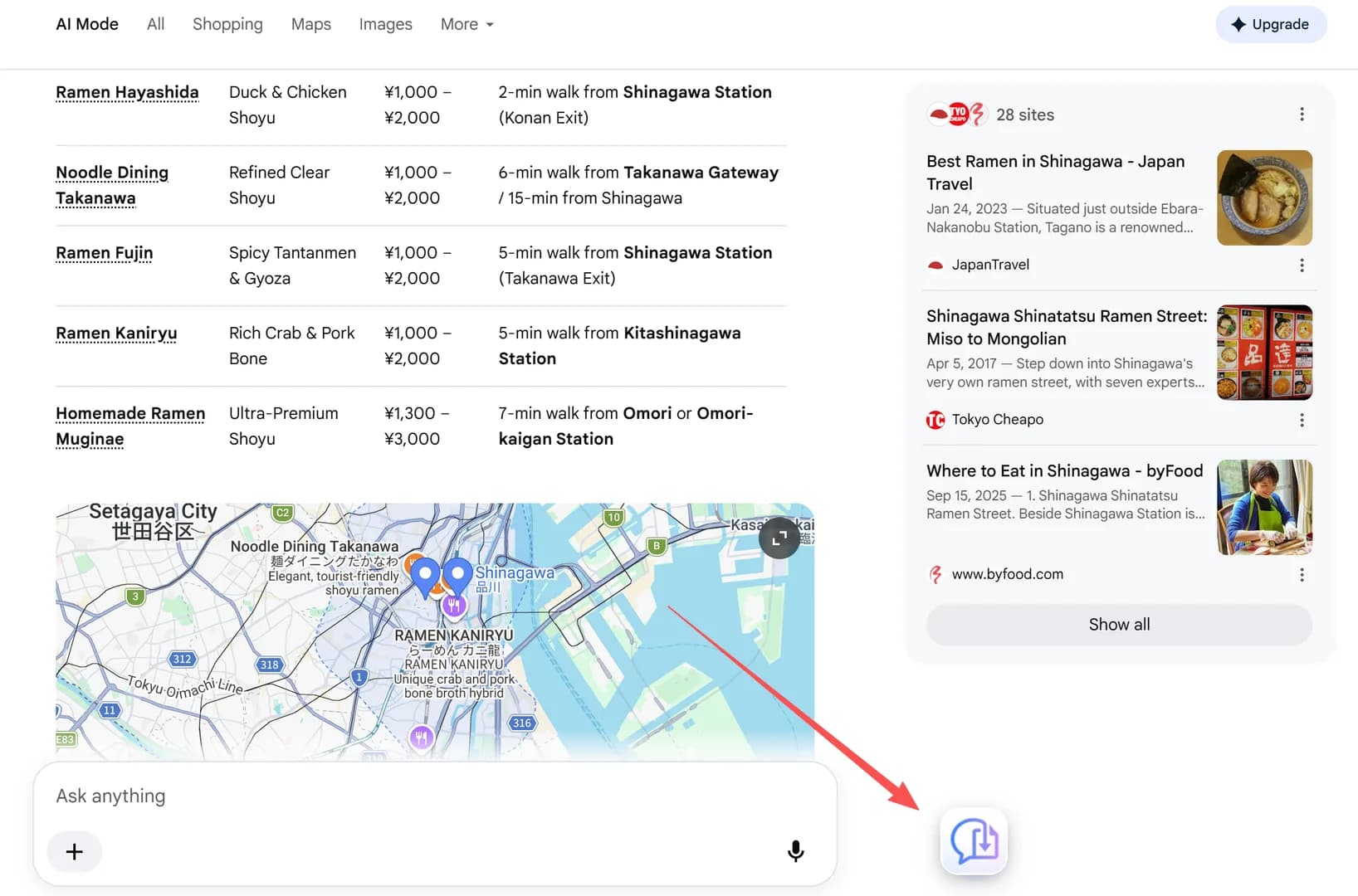Viewport: 1358px width, 896px height.
Task: Open the Homemade Ramen Muginae link
Action: tap(130, 426)
